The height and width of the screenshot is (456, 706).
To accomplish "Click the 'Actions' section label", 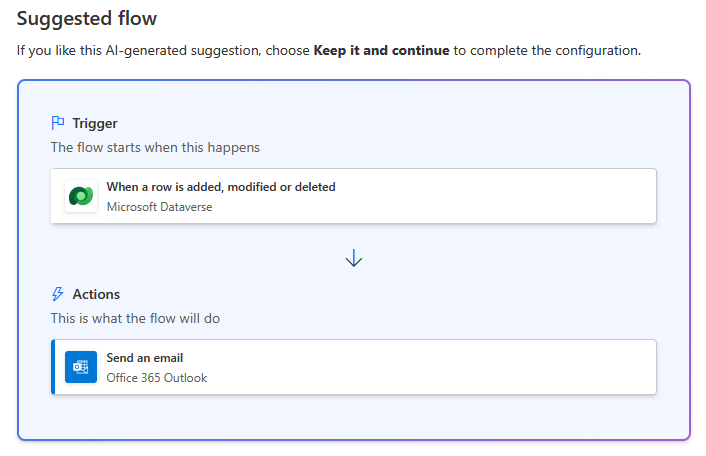I will coord(96,294).
